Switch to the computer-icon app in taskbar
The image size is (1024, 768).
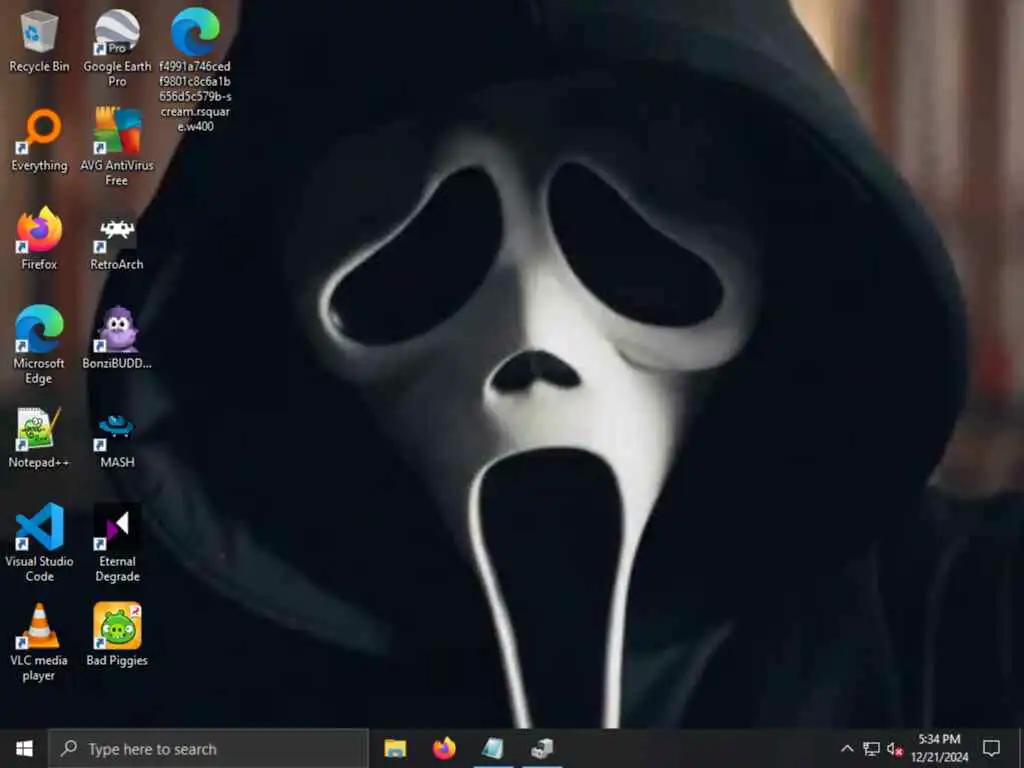pos(542,748)
